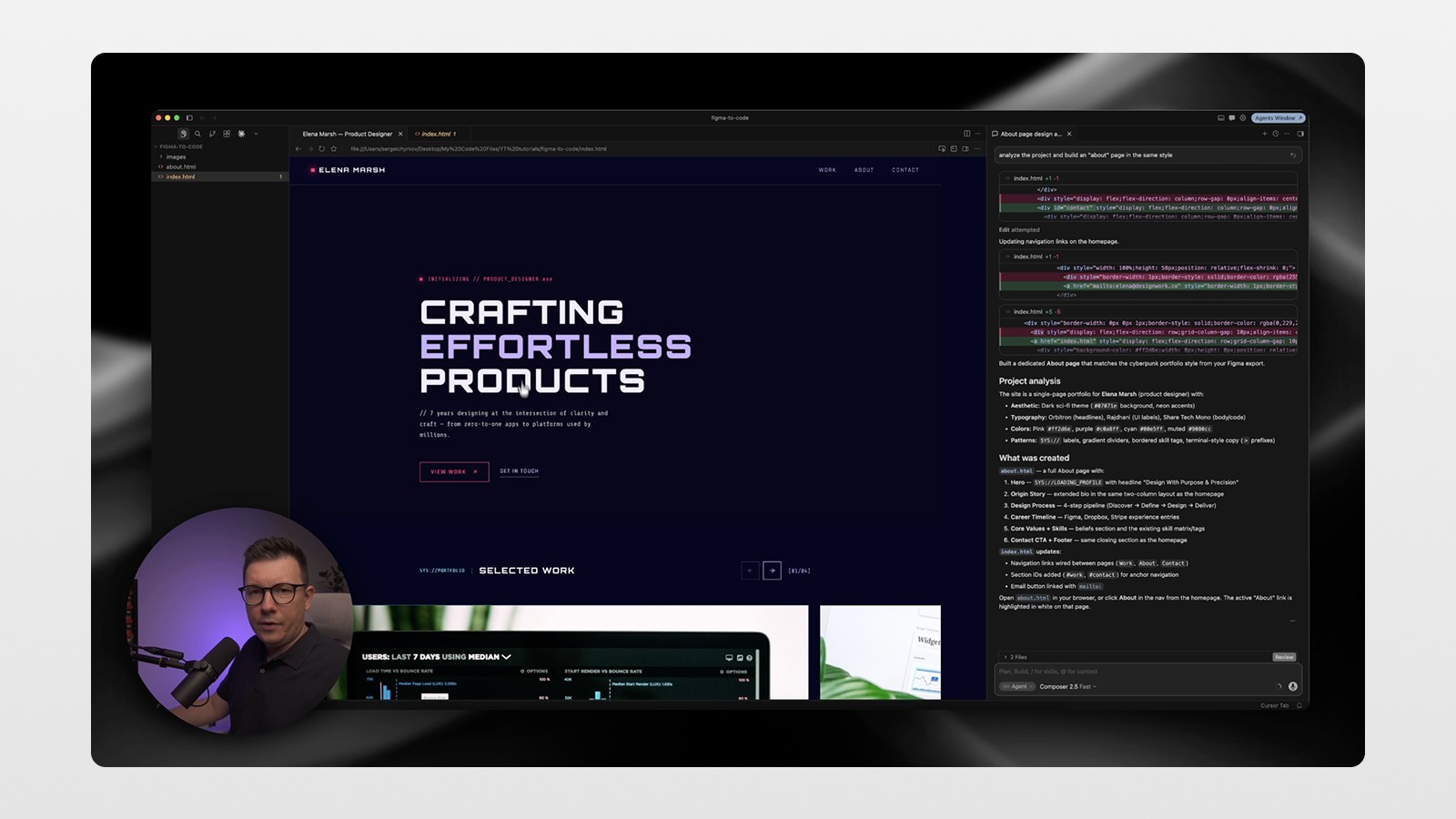The height and width of the screenshot is (819, 1456).
Task: Toggle the chat side panel visibility
Action: pos(1300,134)
